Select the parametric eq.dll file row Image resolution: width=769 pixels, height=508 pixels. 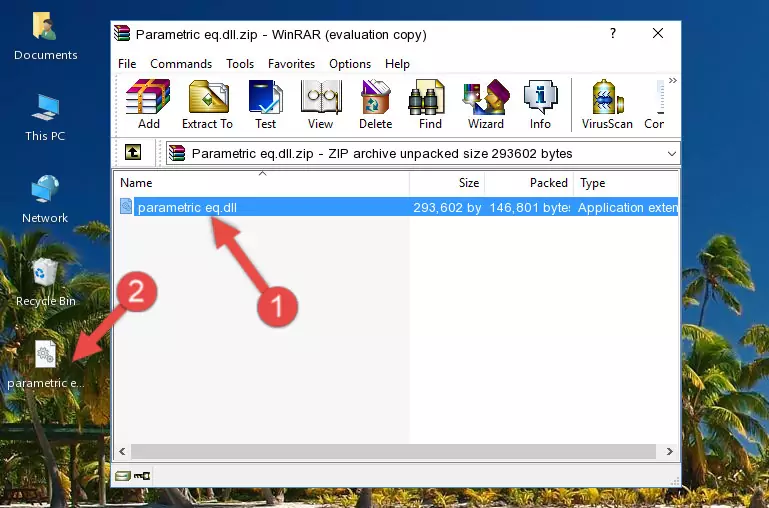pyautogui.click(x=397, y=207)
